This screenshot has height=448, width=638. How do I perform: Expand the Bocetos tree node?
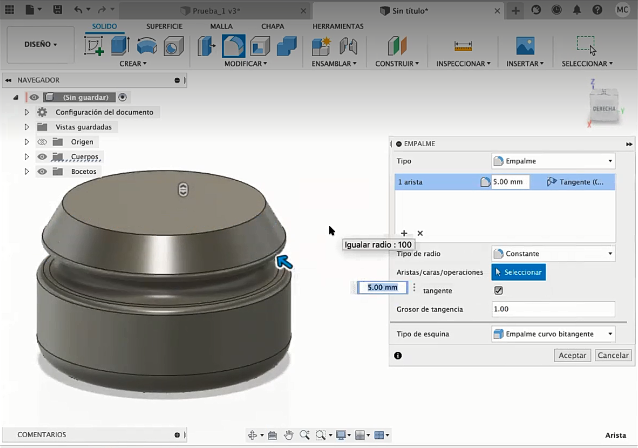click(x=27, y=172)
